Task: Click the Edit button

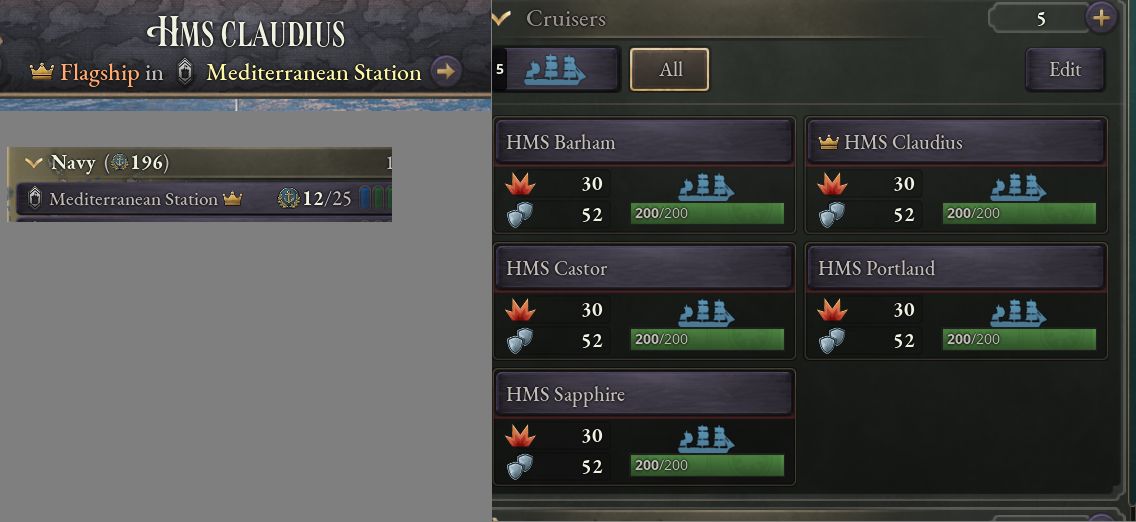Action: [x=1064, y=70]
